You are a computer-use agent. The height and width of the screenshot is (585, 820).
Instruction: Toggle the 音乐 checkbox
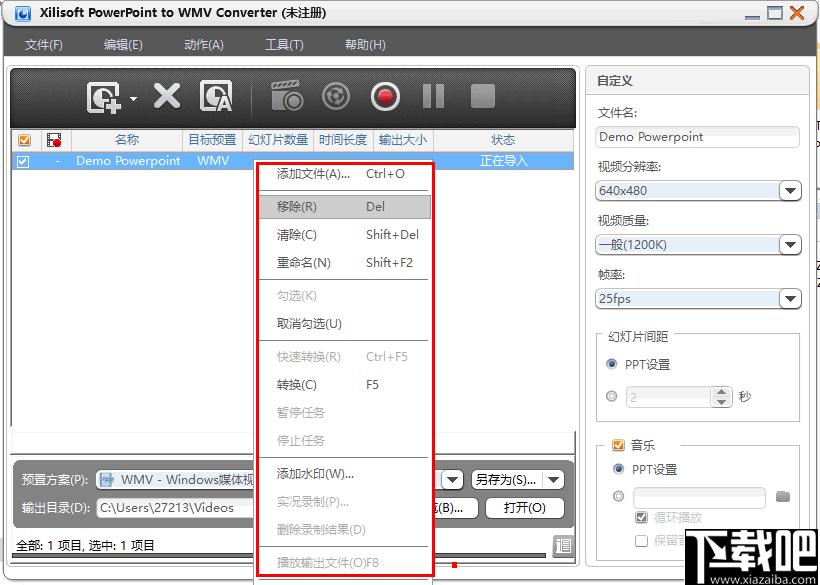pyautogui.click(x=617, y=444)
